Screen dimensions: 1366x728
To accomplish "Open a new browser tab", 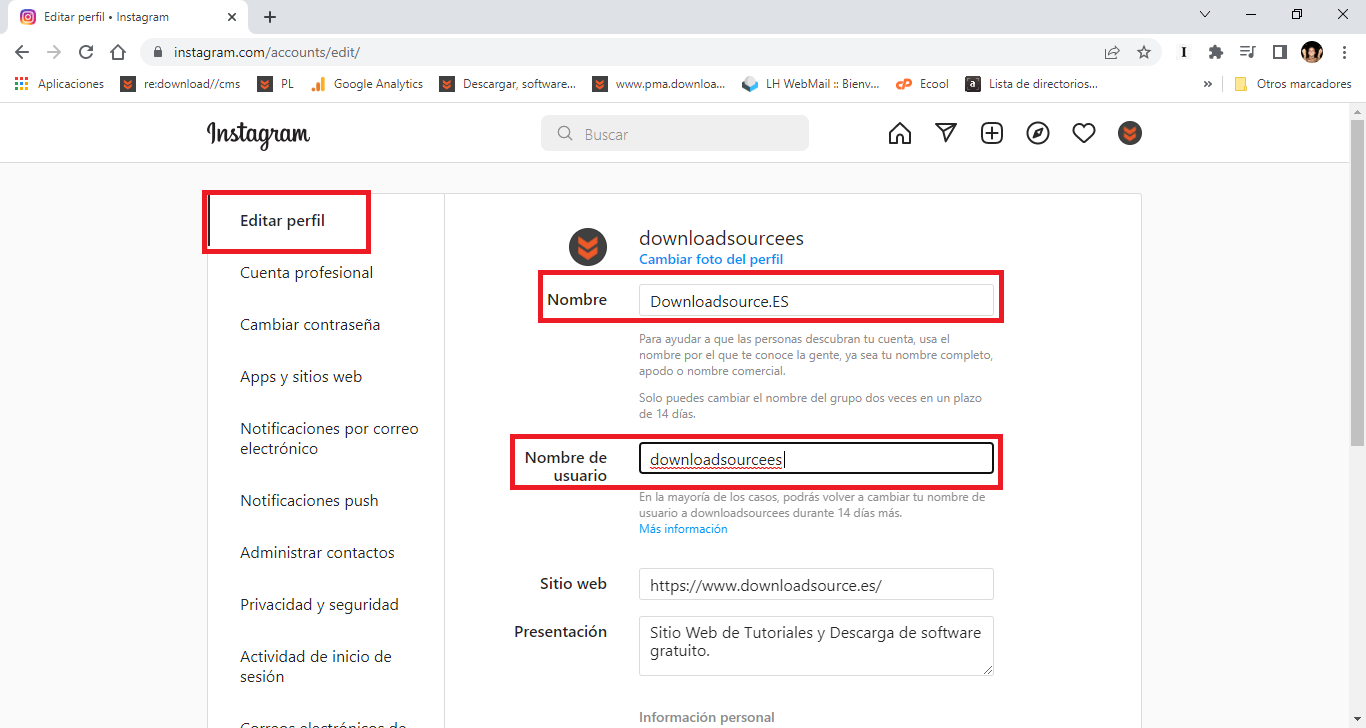I will pos(270,17).
